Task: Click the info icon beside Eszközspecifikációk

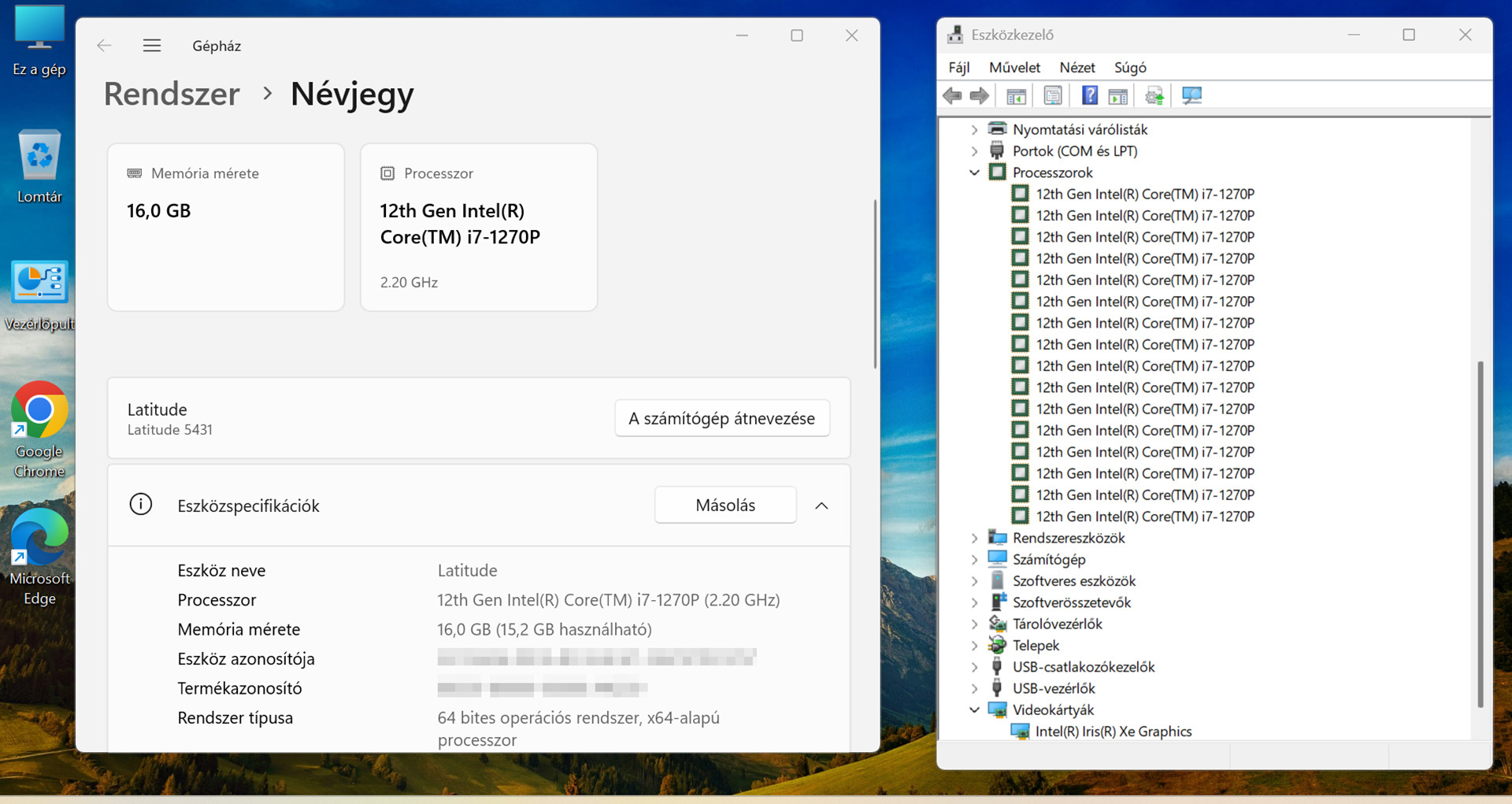Action: coord(141,504)
